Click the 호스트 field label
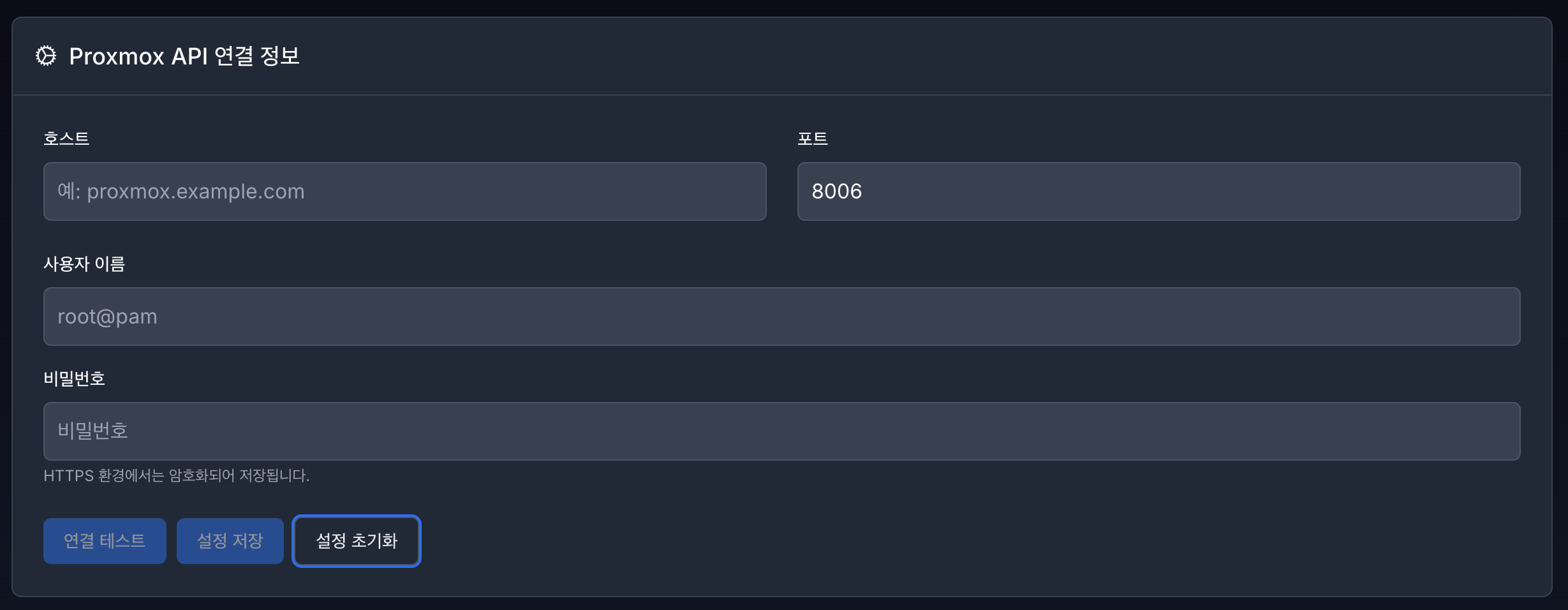The width and height of the screenshot is (1568, 610). click(x=66, y=138)
